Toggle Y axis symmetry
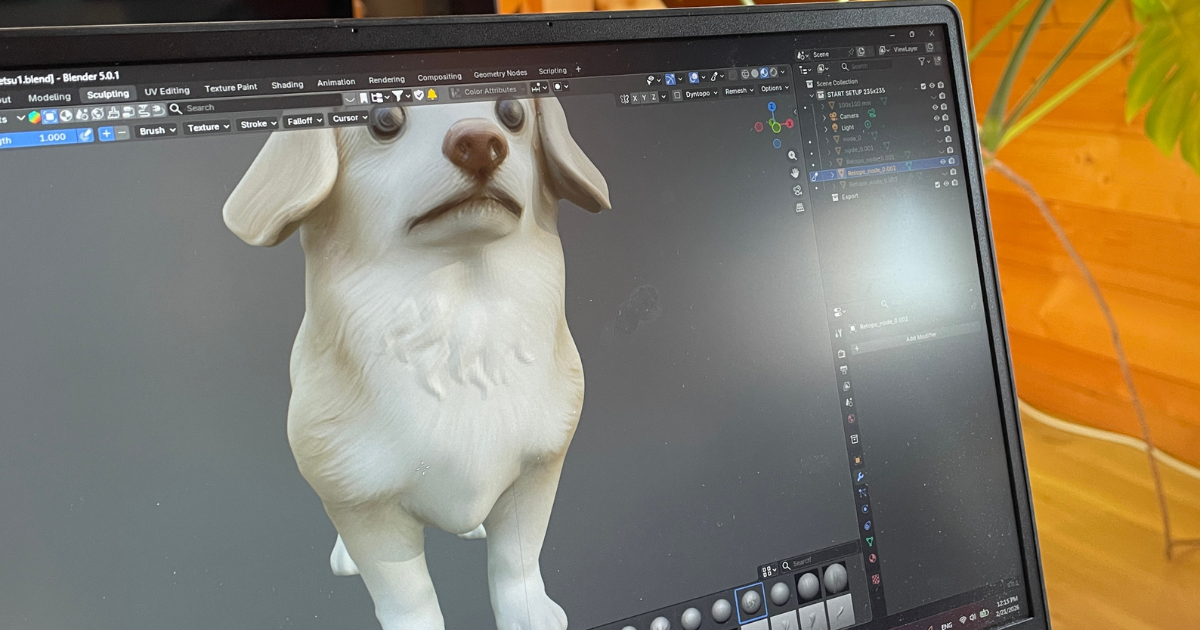 click(644, 98)
